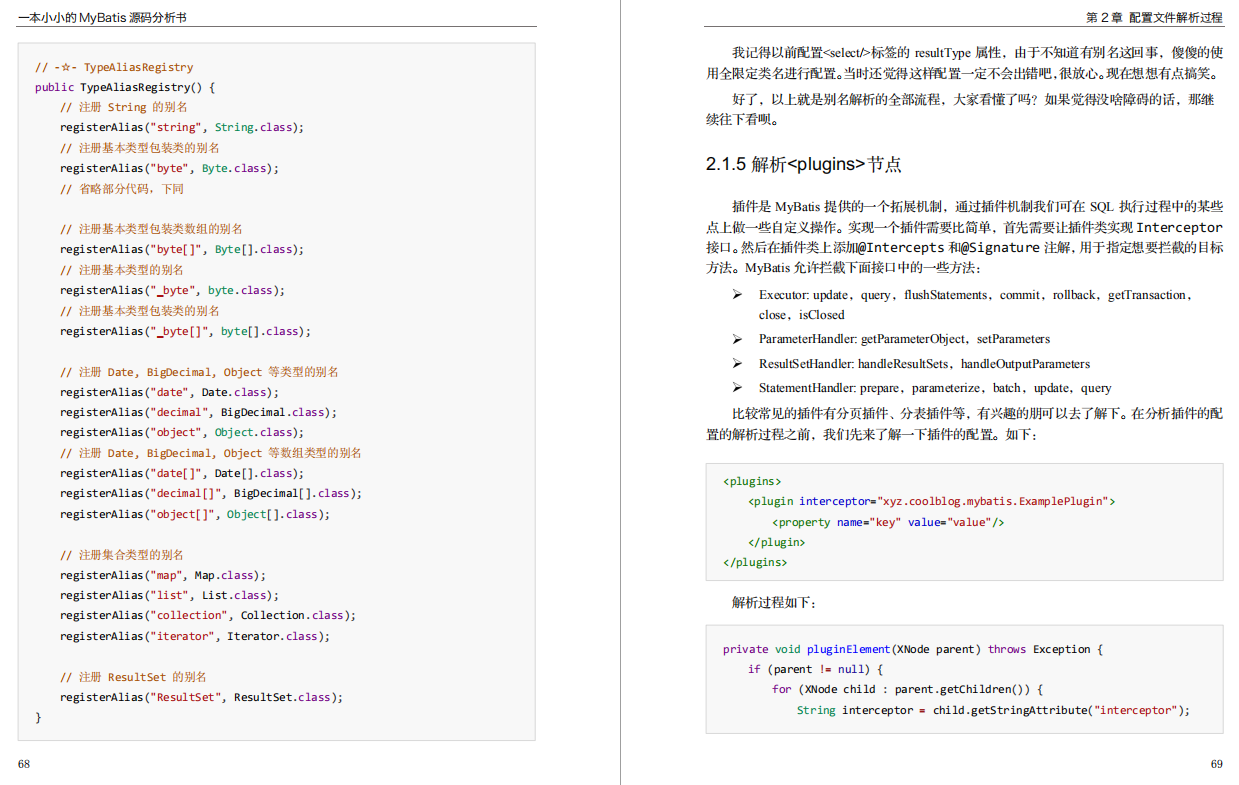Click the line "String interceptor = child.getStringAttribute"
1239x785 pixels.
click(x=993, y=710)
